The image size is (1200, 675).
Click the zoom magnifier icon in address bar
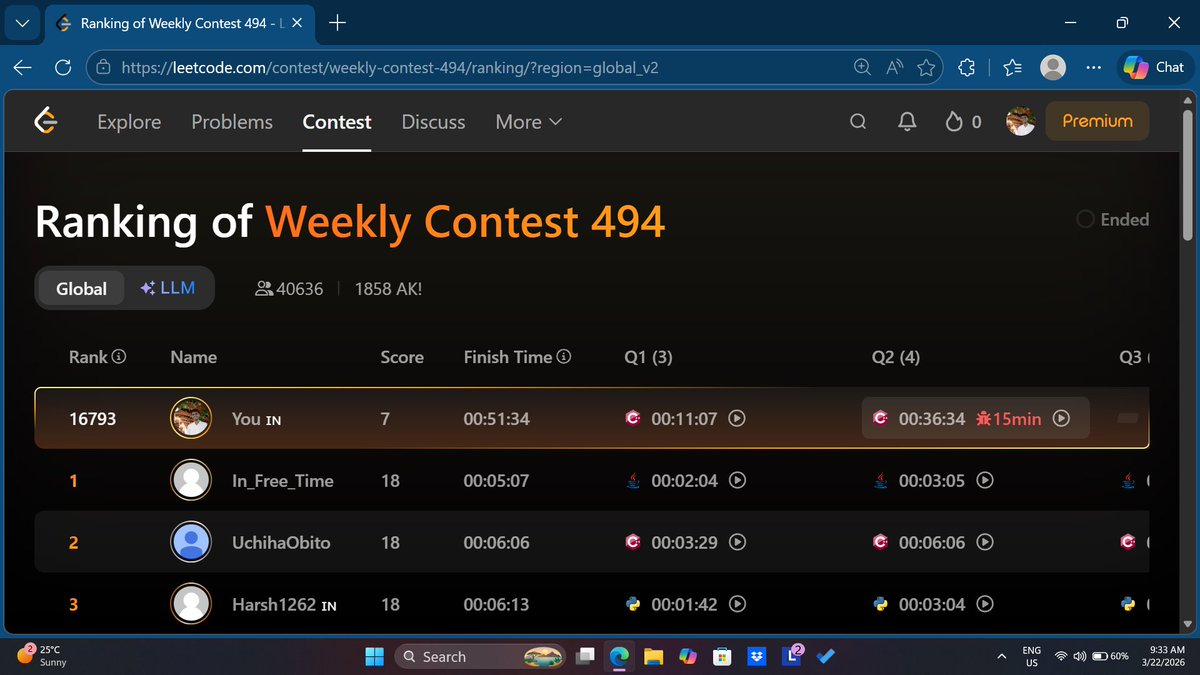(x=862, y=67)
